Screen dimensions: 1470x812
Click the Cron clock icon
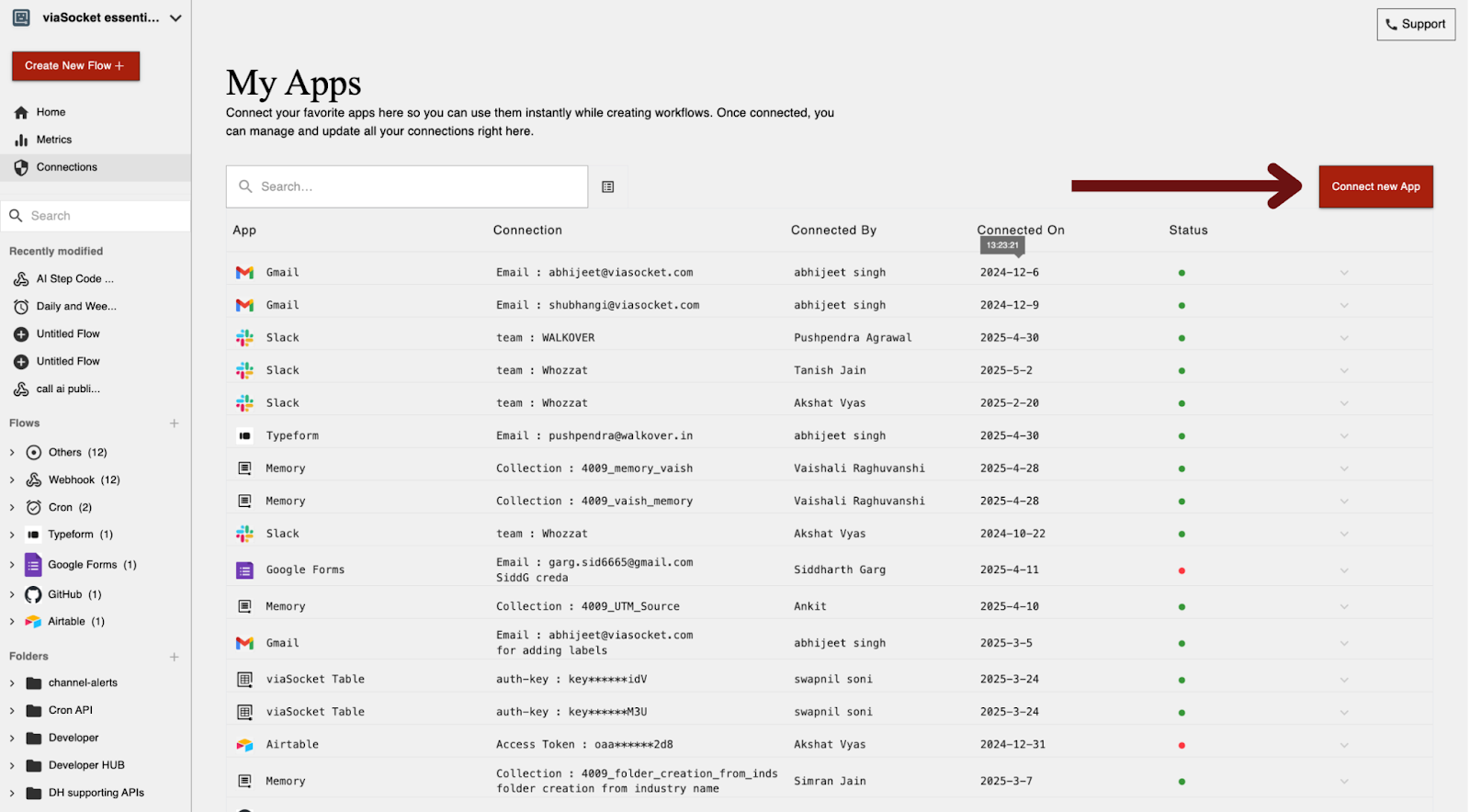point(34,508)
